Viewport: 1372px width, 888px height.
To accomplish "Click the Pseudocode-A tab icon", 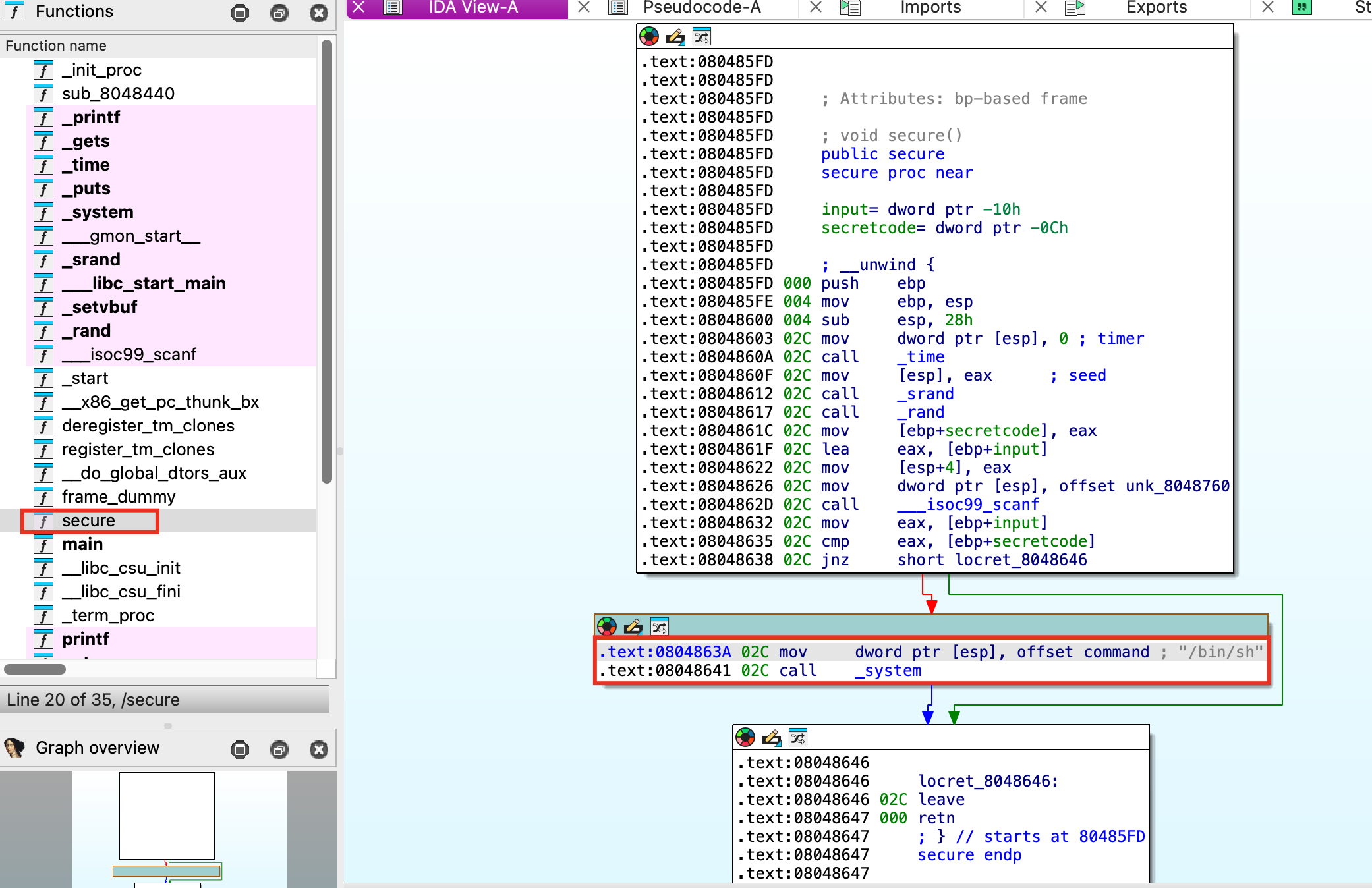I will (618, 7).
